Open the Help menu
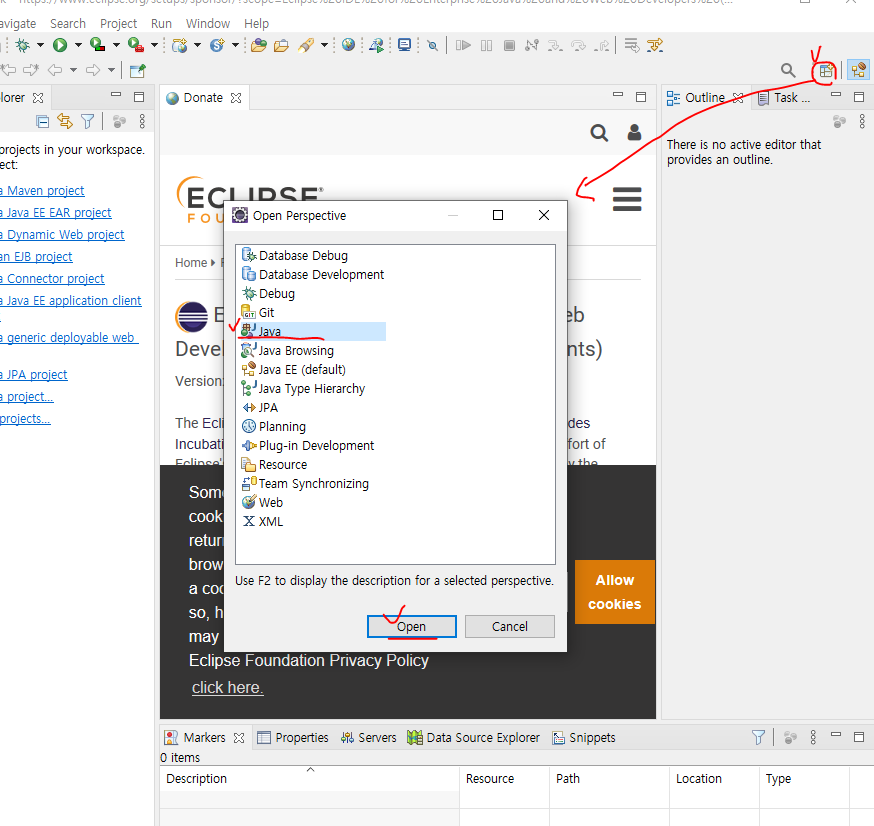 tap(256, 24)
